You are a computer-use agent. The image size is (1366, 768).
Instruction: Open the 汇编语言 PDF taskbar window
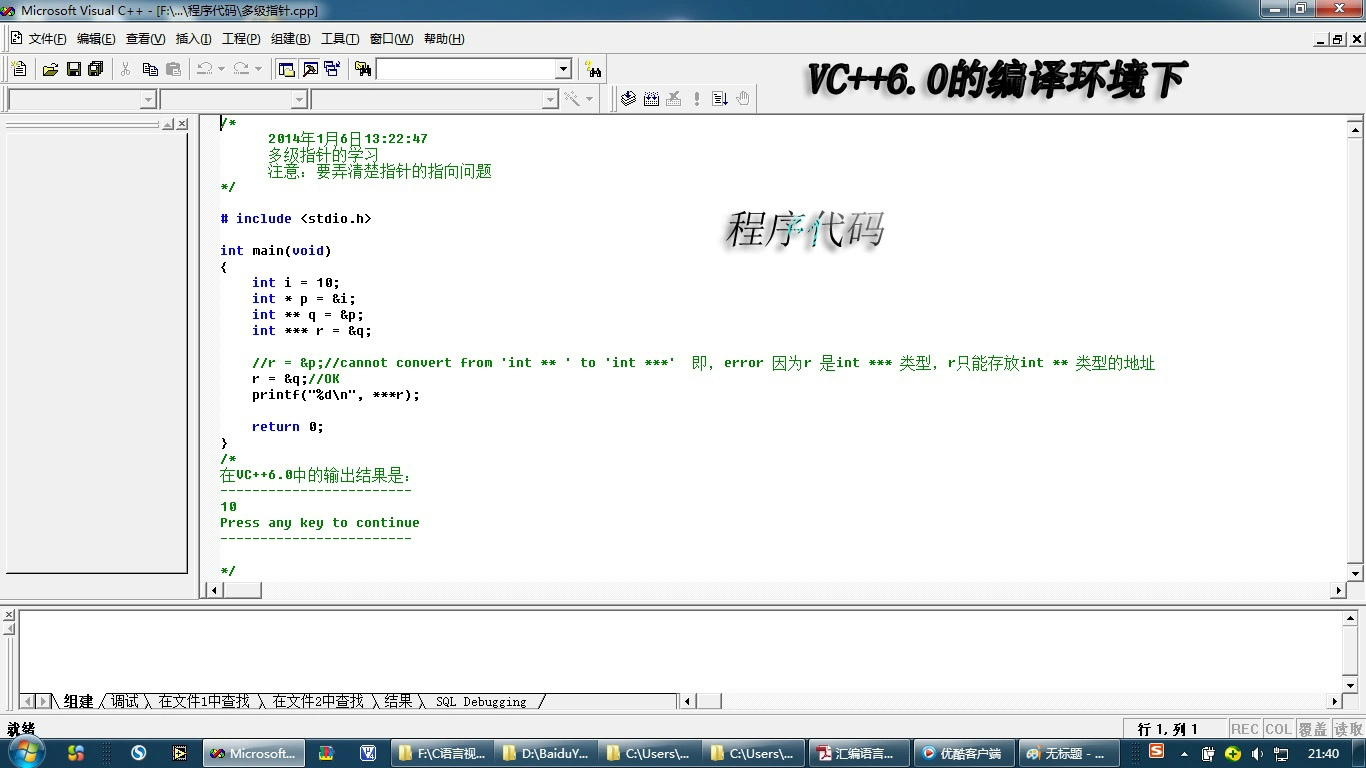pyautogui.click(x=857, y=753)
